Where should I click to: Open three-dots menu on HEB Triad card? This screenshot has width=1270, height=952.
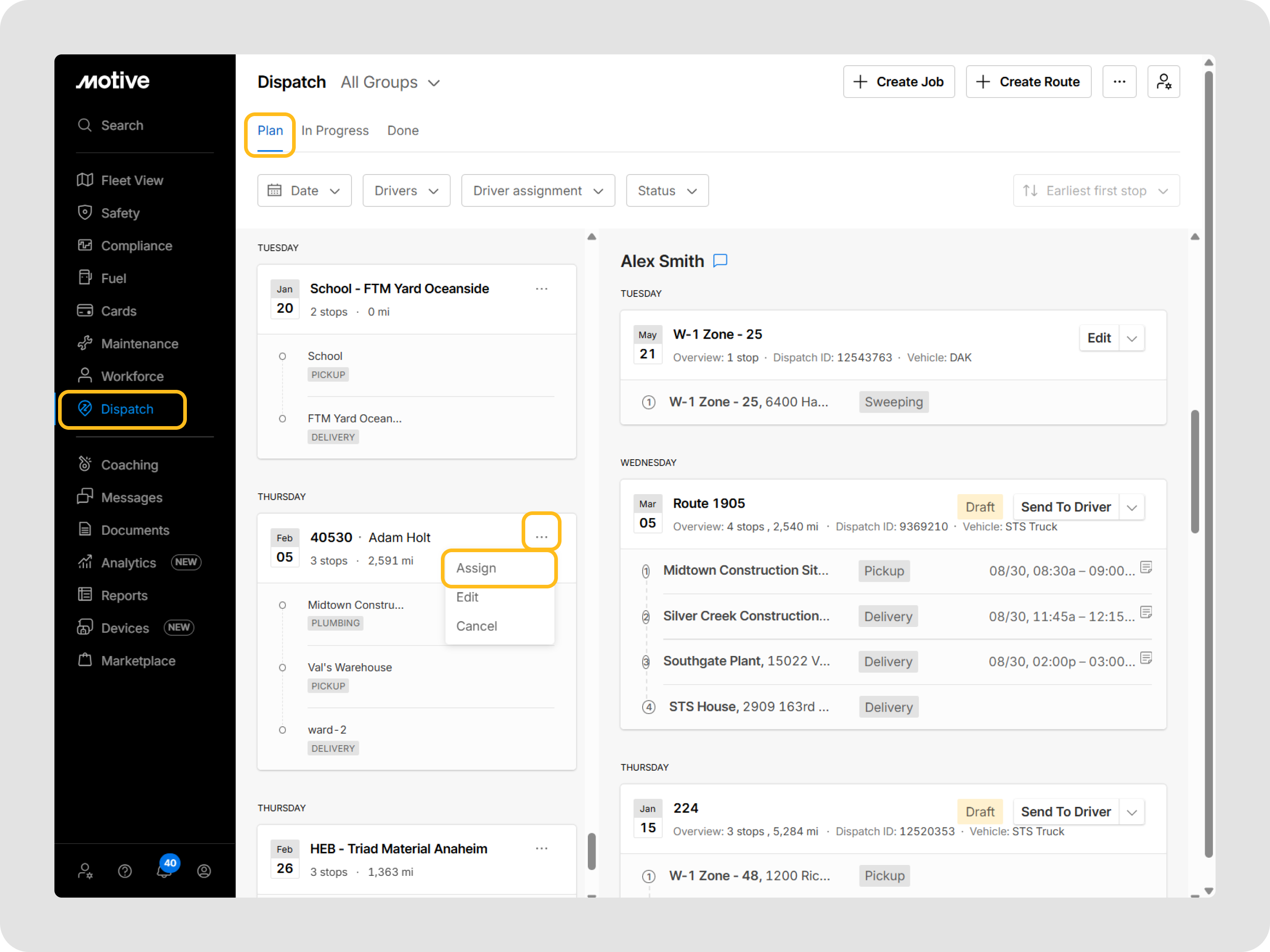click(542, 848)
